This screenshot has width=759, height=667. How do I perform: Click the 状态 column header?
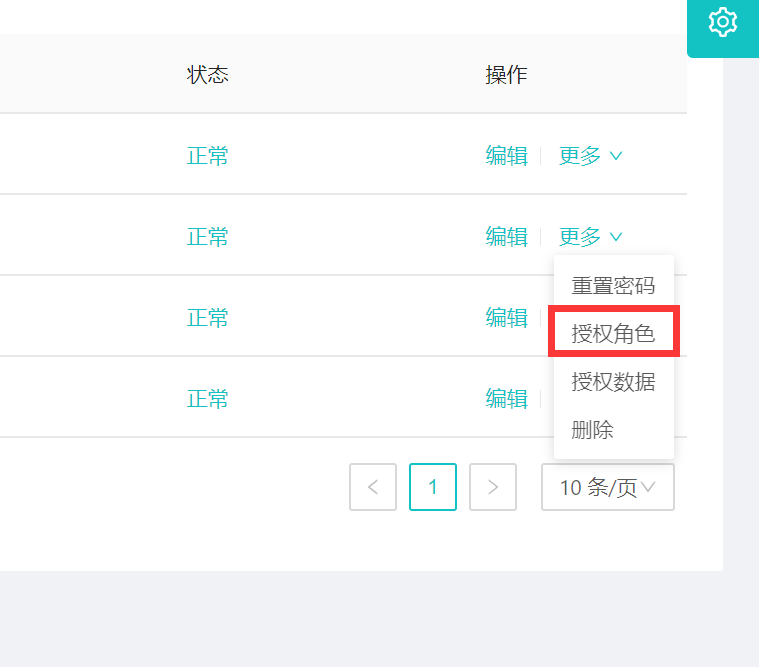[208, 75]
